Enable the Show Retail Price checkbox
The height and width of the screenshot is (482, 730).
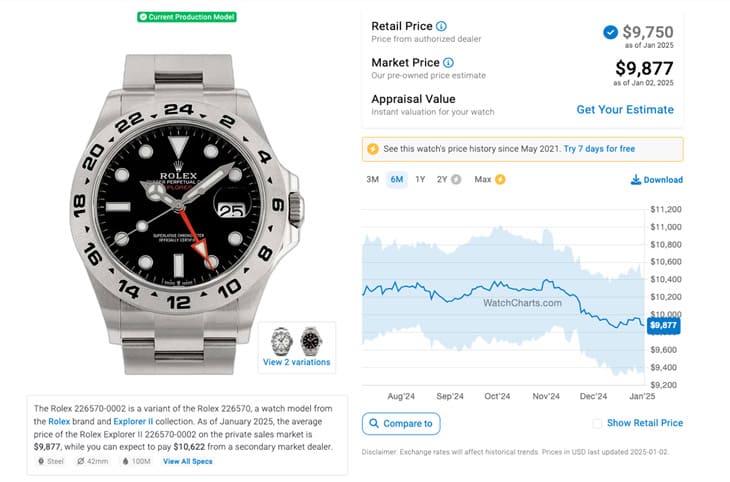point(597,423)
